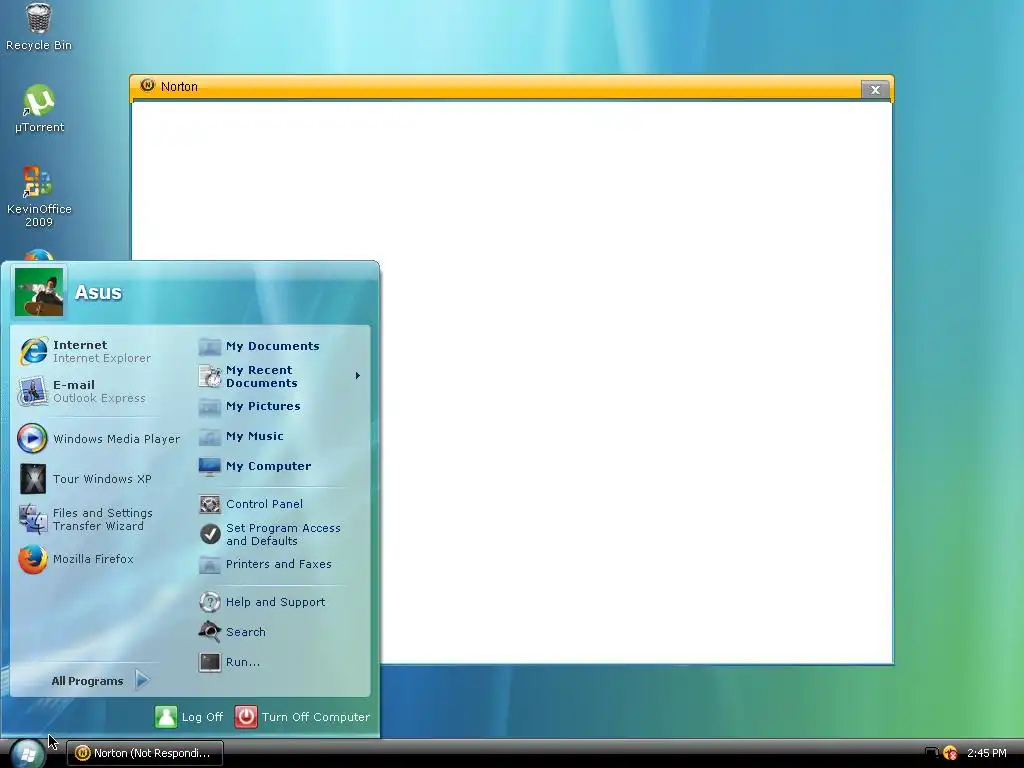
Task: Select Windows Media Player text label
Action: pos(116,439)
